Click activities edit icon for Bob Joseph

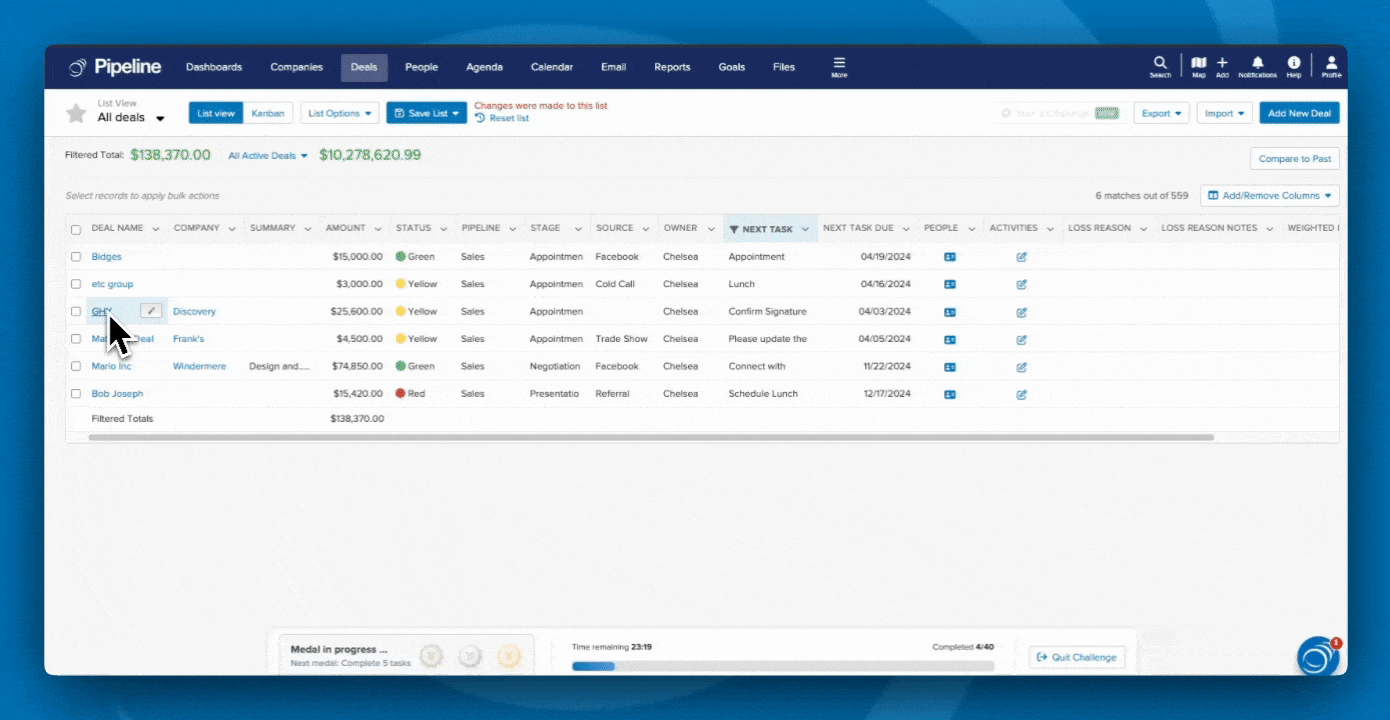[x=1021, y=394]
